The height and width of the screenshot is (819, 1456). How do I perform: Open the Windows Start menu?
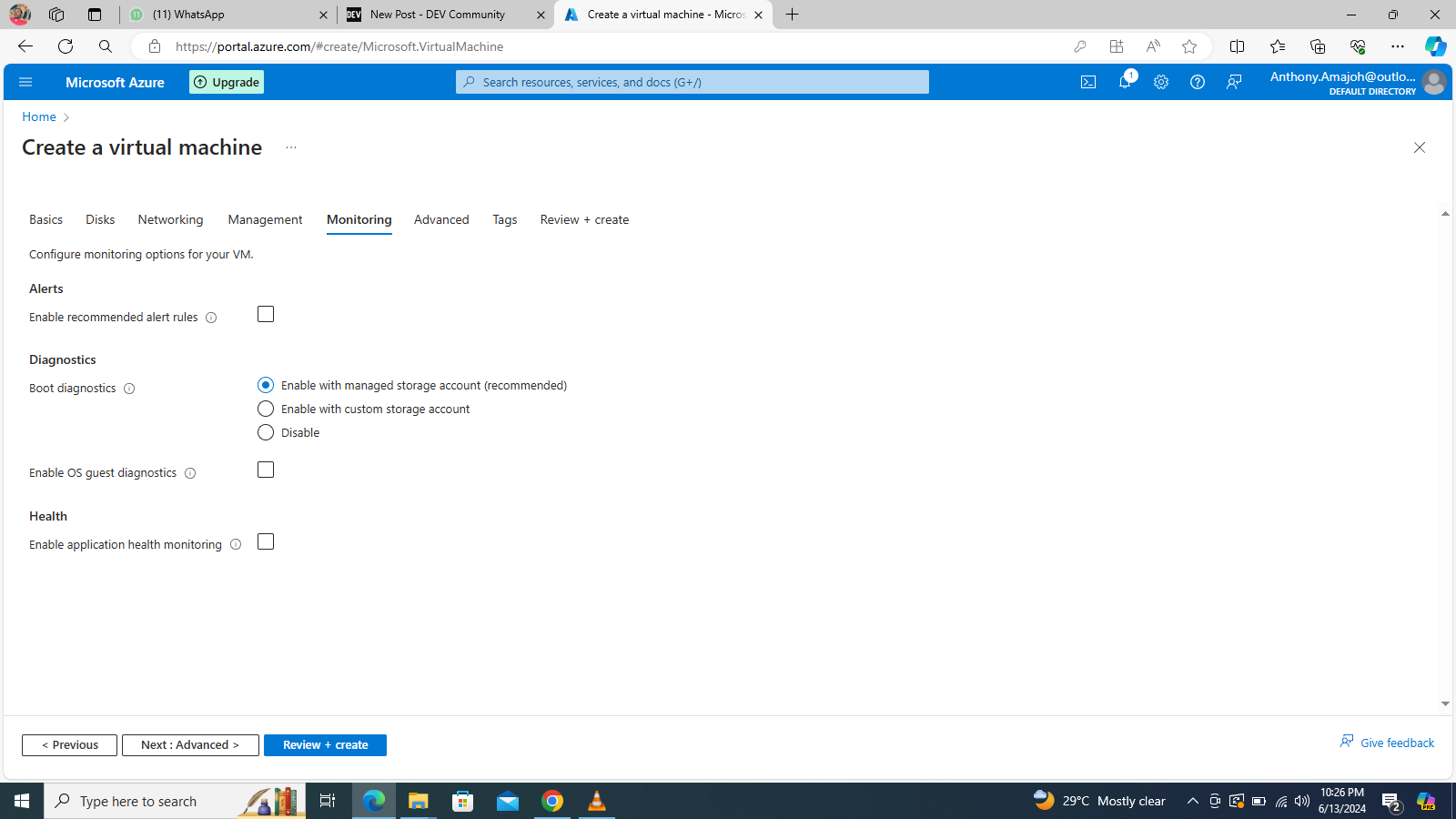click(x=22, y=801)
